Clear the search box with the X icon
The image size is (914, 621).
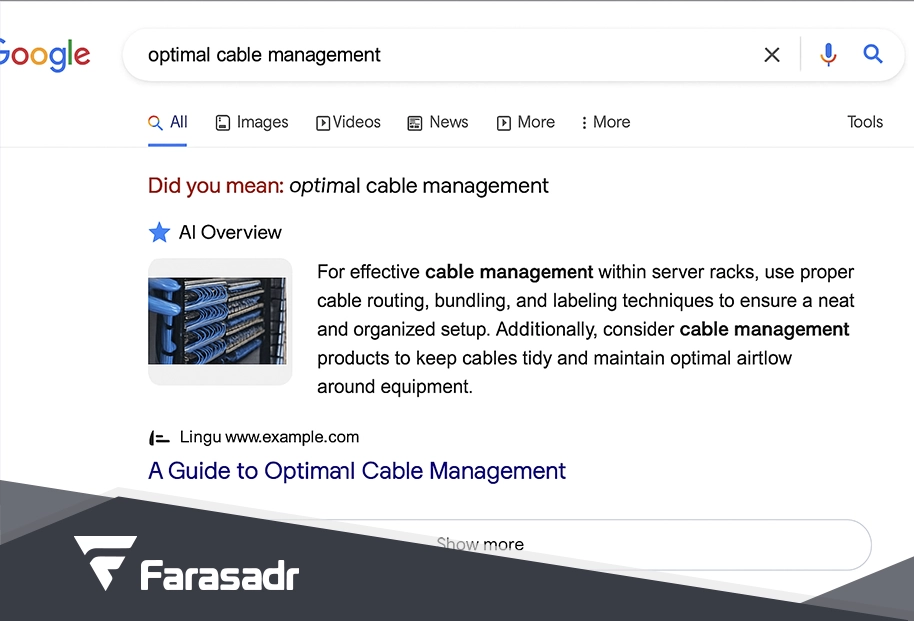pos(772,55)
